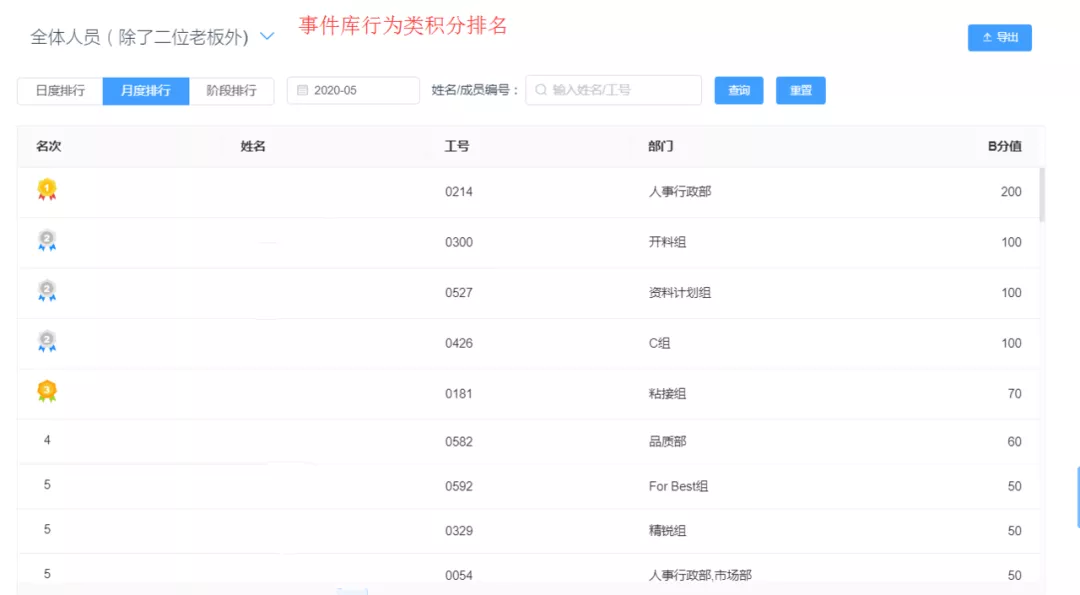
Task: Click the 查询 query button
Action: pyautogui.click(x=738, y=90)
